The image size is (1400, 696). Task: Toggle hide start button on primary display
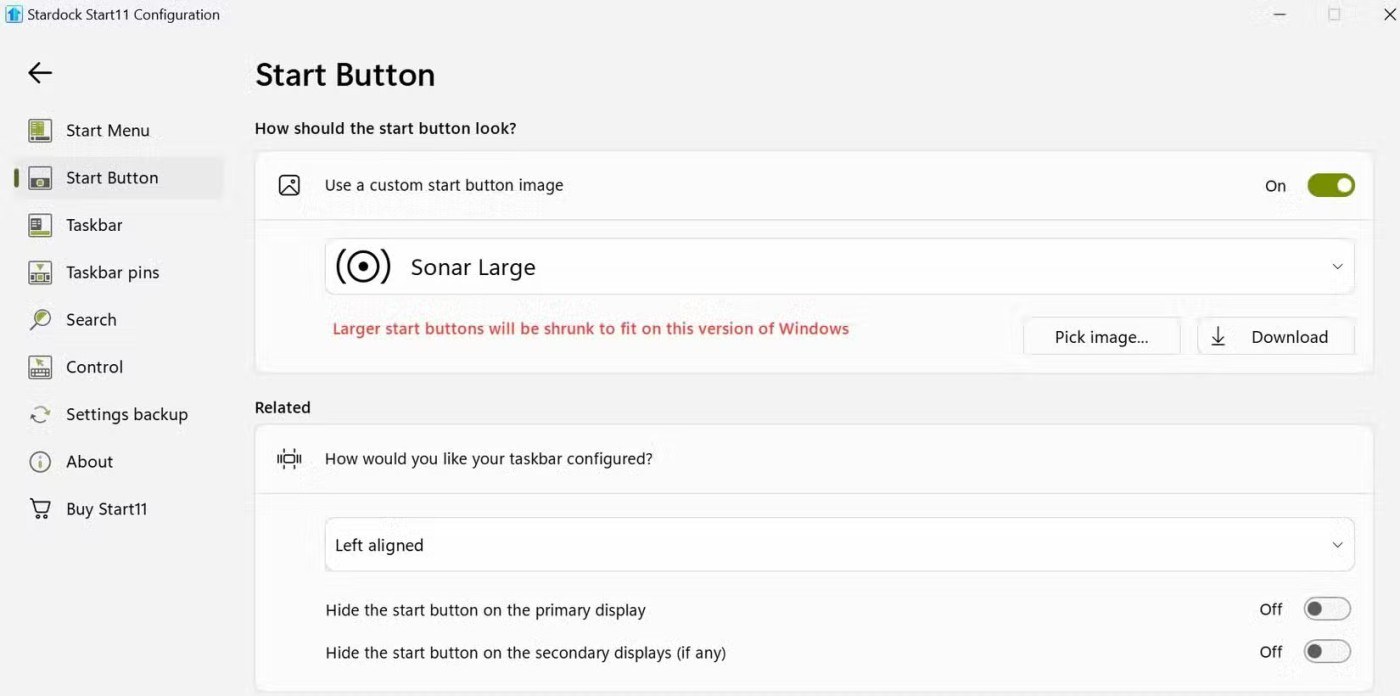point(1327,609)
